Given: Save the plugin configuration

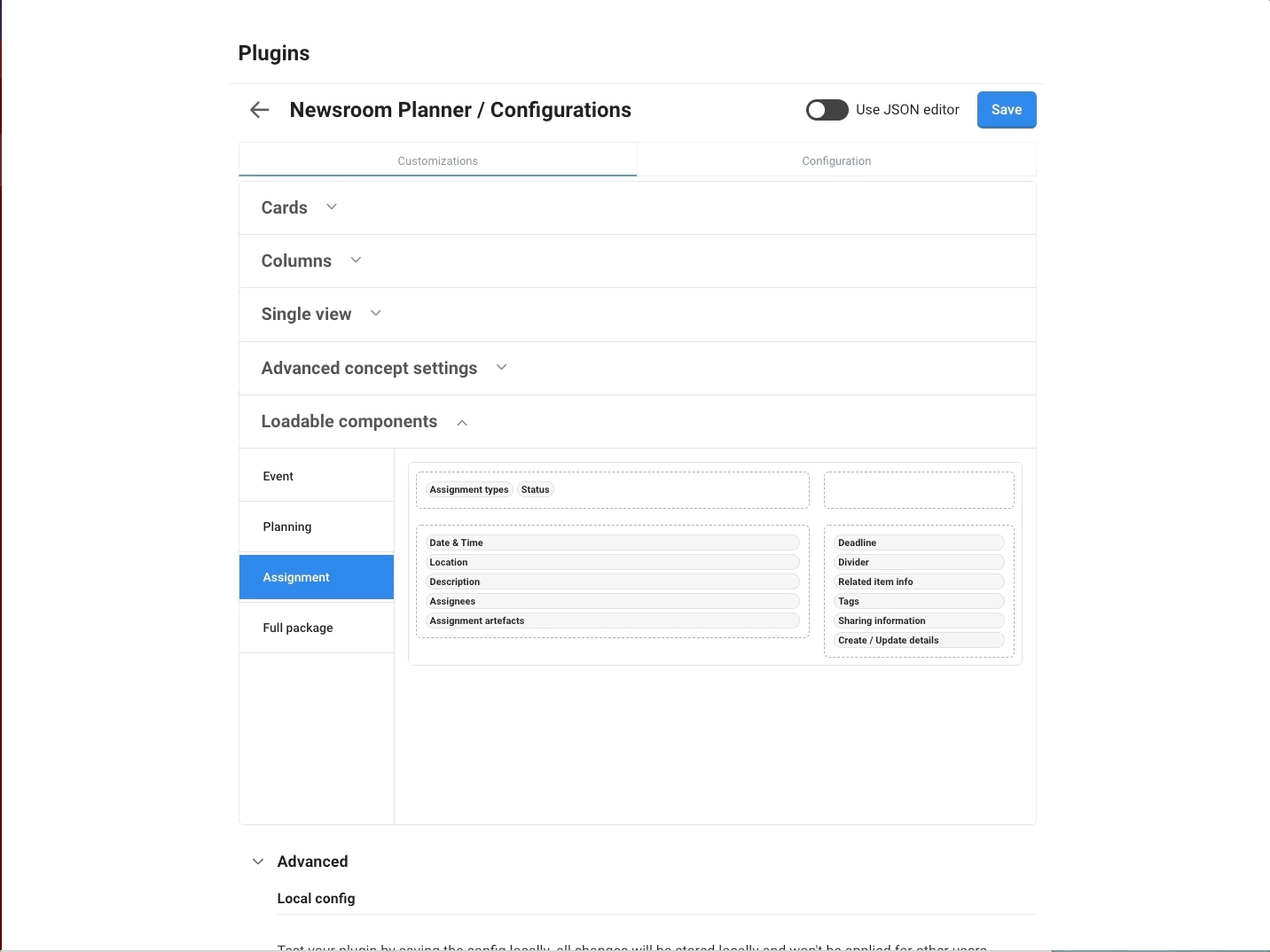Looking at the screenshot, I should pyautogui.click(x=1006, y=110).
